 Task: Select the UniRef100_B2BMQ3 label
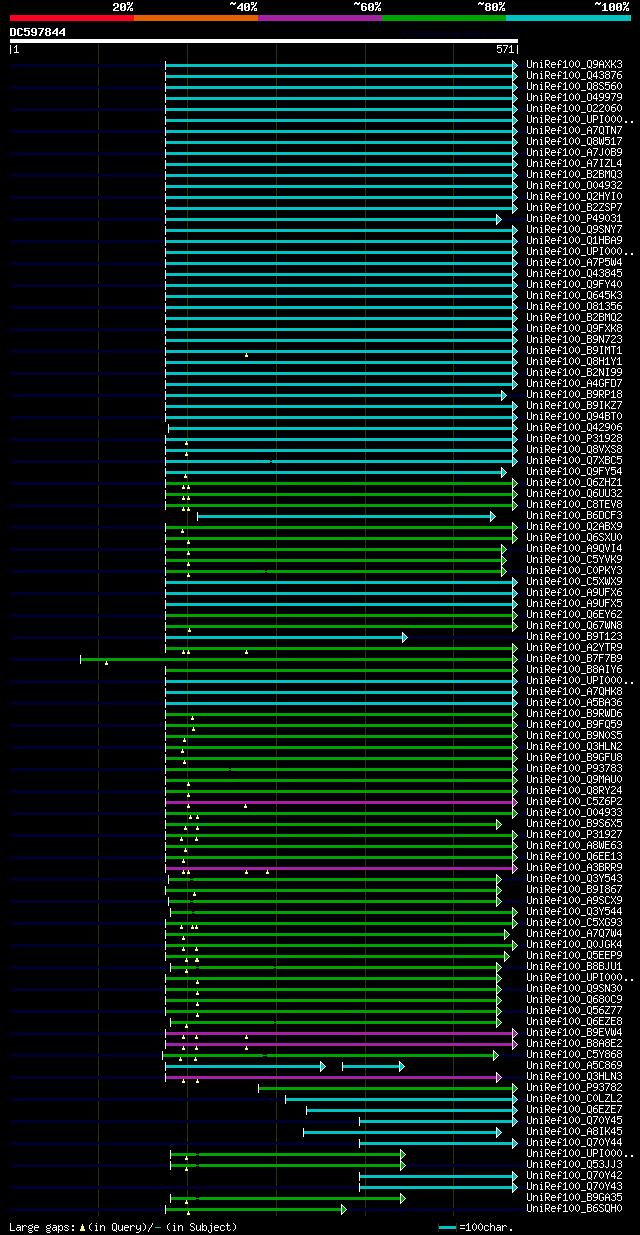(x=574, y=174)
